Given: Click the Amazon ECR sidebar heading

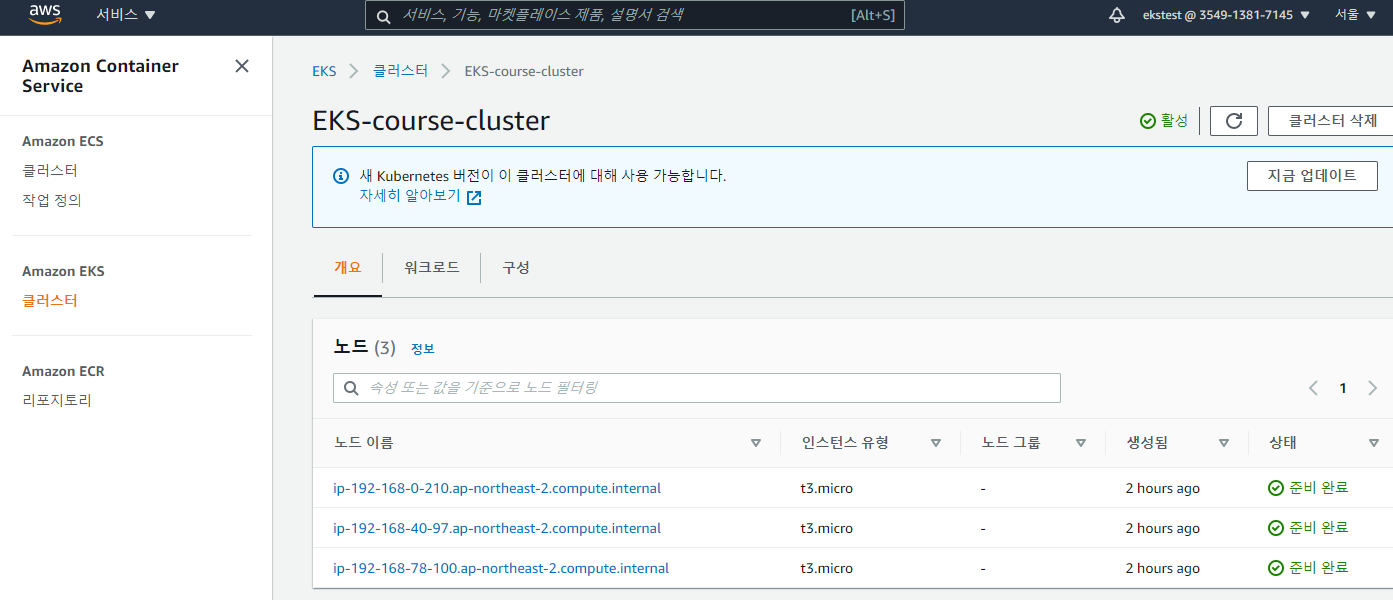Looking at the screenshot, I should click(x=63, y=371).
